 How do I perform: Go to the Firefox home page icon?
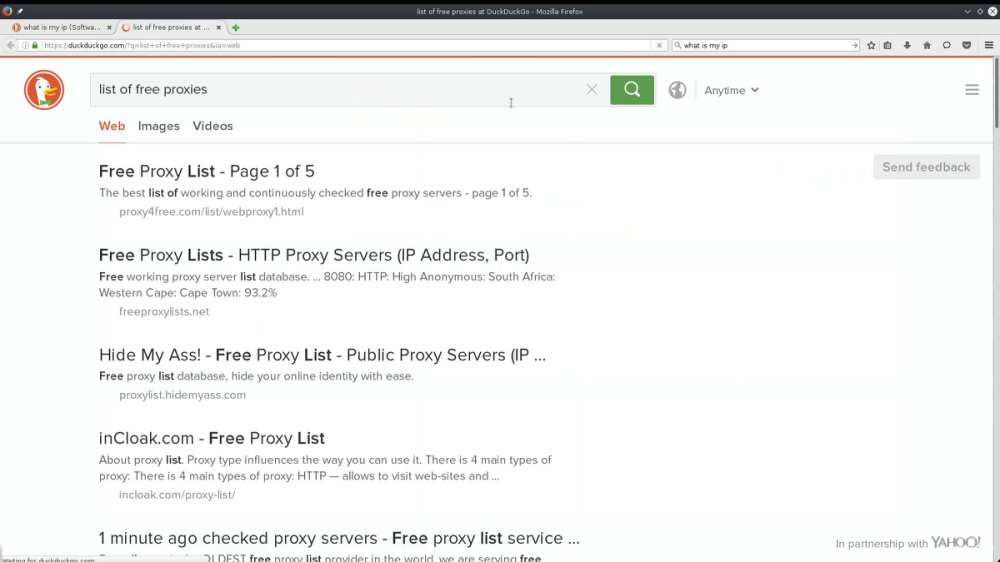click(927, 45)
